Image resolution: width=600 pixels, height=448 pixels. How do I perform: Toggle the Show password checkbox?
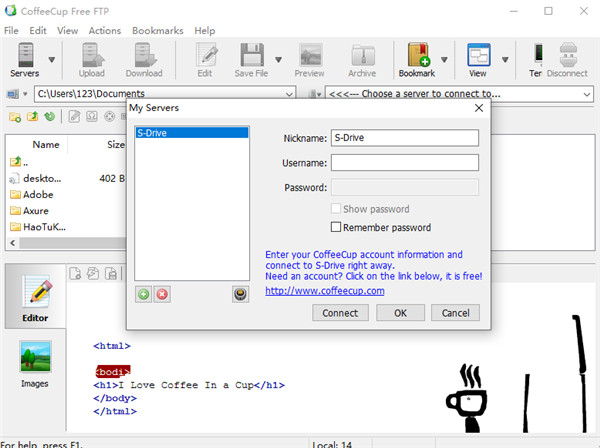(x=336, y=209)
